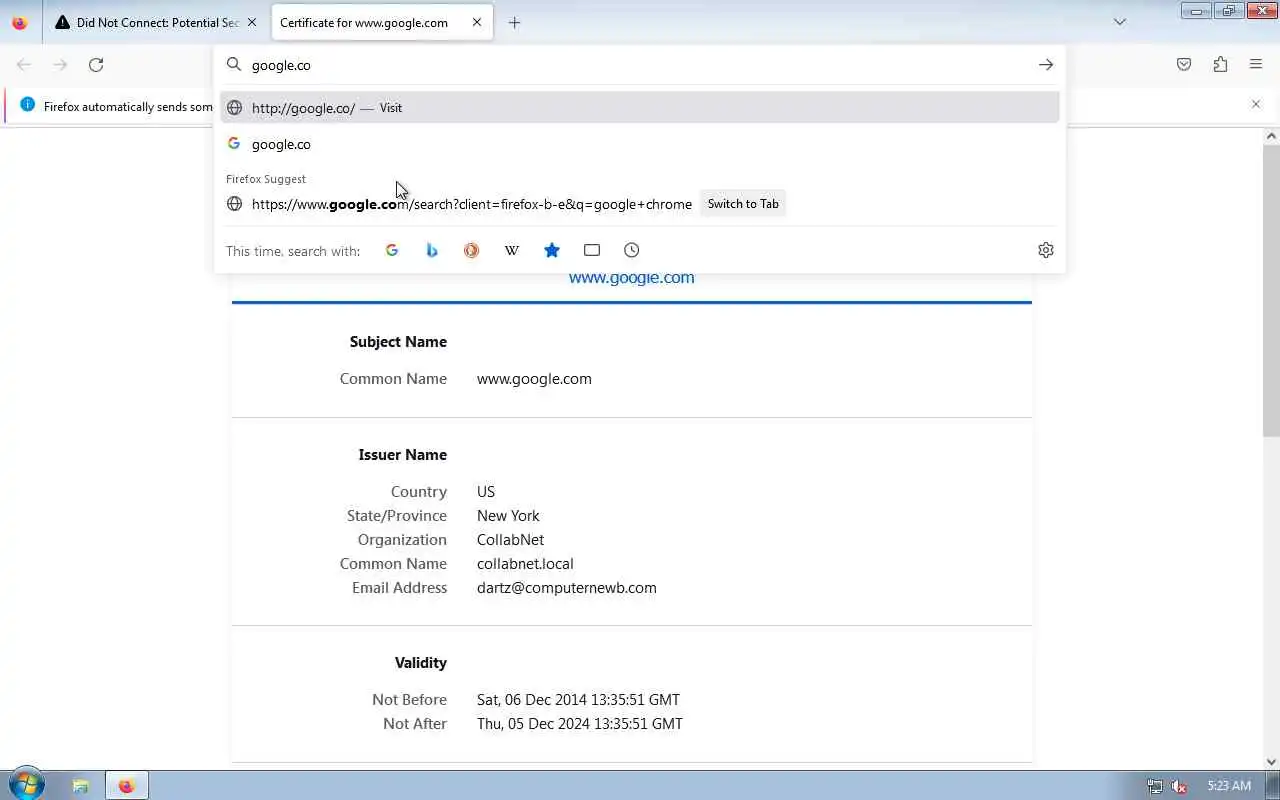Image resolution: width=1280 pixels, height=800 pixels.
Task: Click the info icon in notification bar
Action: click(x=27, y=105)
